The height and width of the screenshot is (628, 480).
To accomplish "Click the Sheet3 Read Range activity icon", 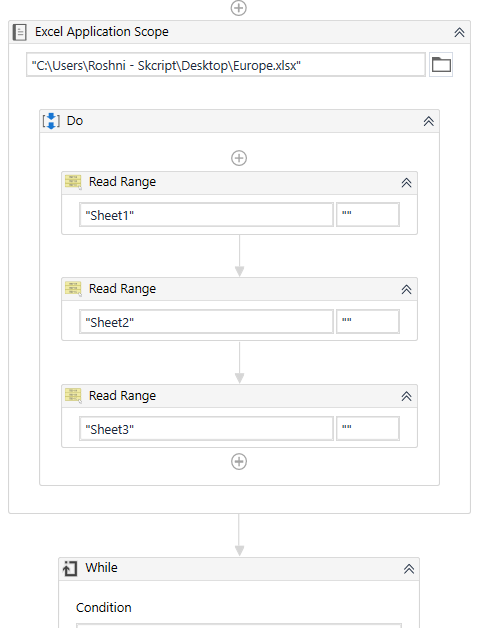I will (73, 396).
